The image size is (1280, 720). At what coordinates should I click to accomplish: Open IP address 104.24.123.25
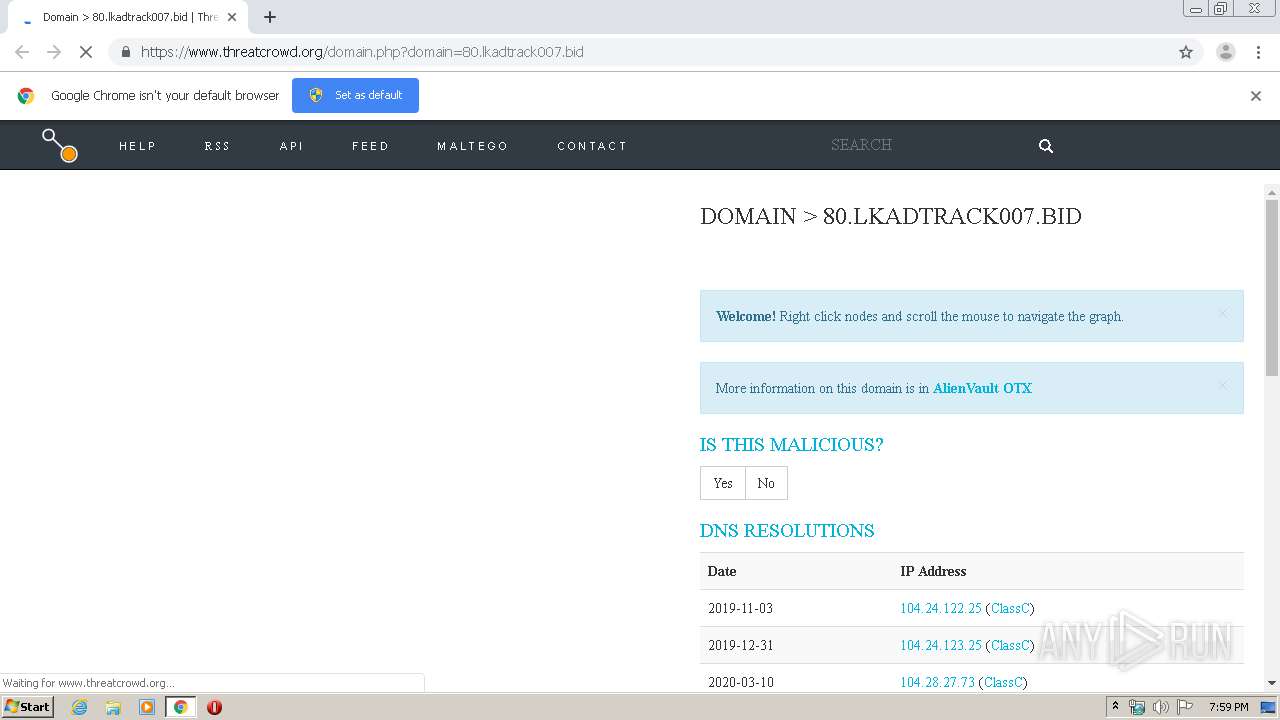(941, 645)
